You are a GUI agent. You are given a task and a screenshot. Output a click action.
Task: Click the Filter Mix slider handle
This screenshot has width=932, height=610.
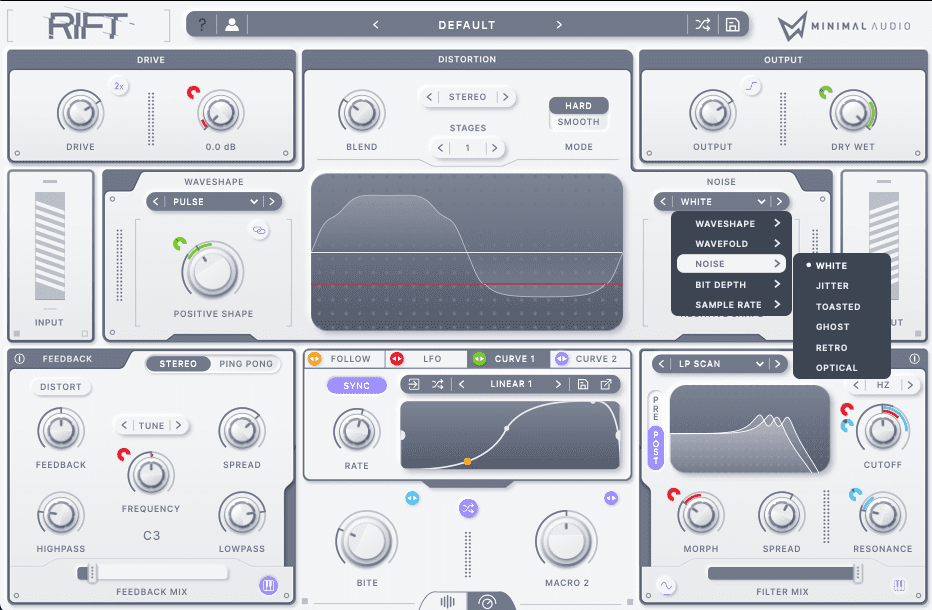click(858, 573)
